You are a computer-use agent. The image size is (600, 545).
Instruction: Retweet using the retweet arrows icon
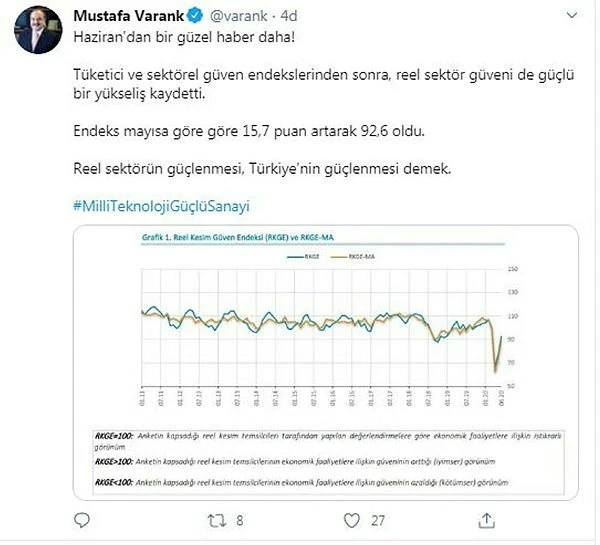click(215, 520)
